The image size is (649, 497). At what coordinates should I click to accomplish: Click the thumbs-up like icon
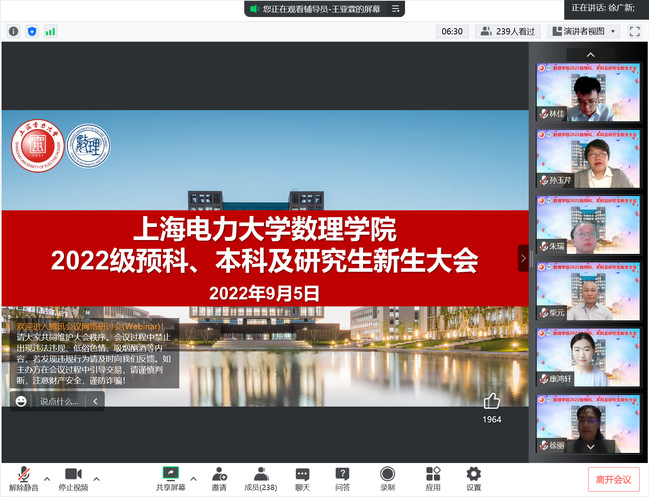pyautogui.click(x=492, y=401)
